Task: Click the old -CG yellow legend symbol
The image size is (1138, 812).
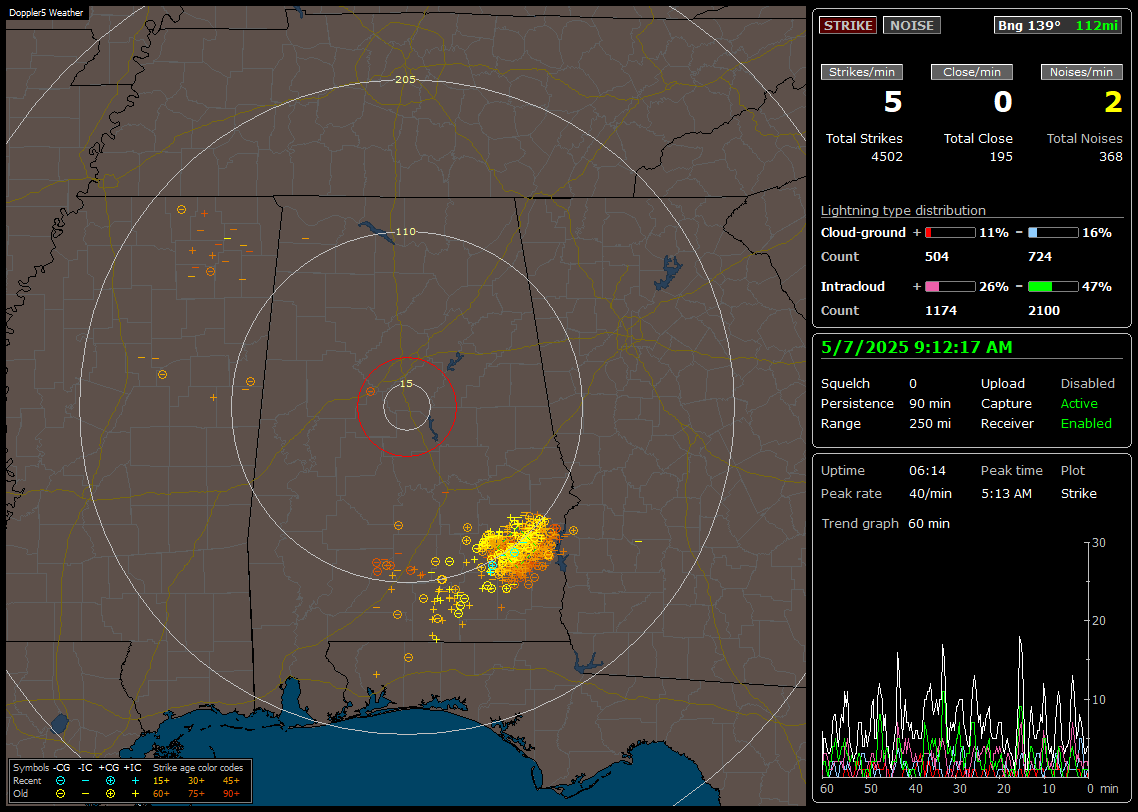Action: (x=60, y=794)
